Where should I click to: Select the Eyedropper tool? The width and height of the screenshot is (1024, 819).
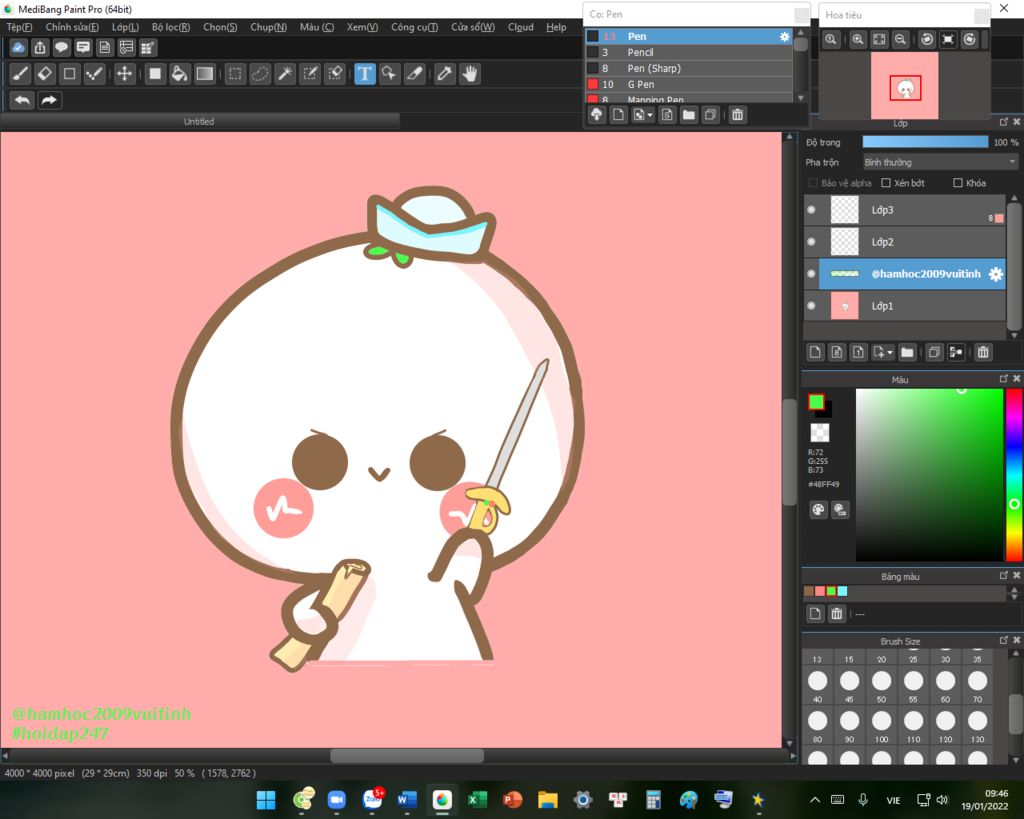coord(445,74)
